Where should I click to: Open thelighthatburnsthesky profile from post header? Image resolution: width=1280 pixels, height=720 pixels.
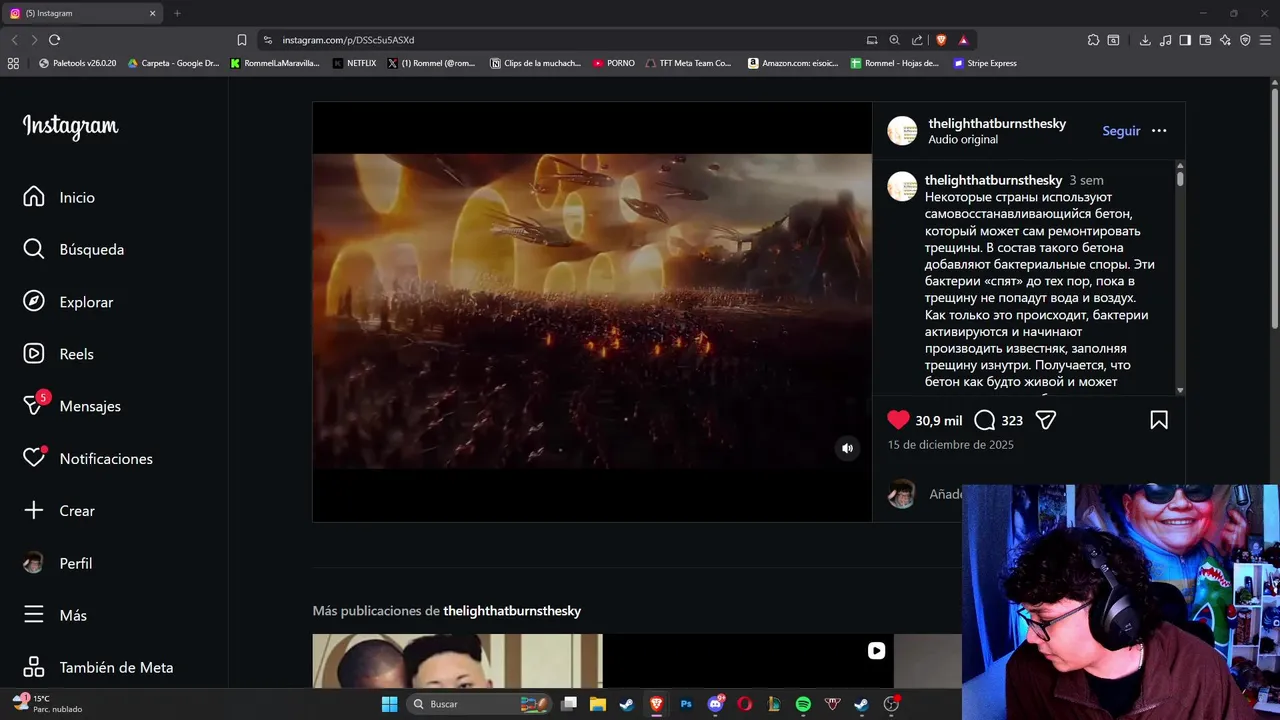(997, 123)
